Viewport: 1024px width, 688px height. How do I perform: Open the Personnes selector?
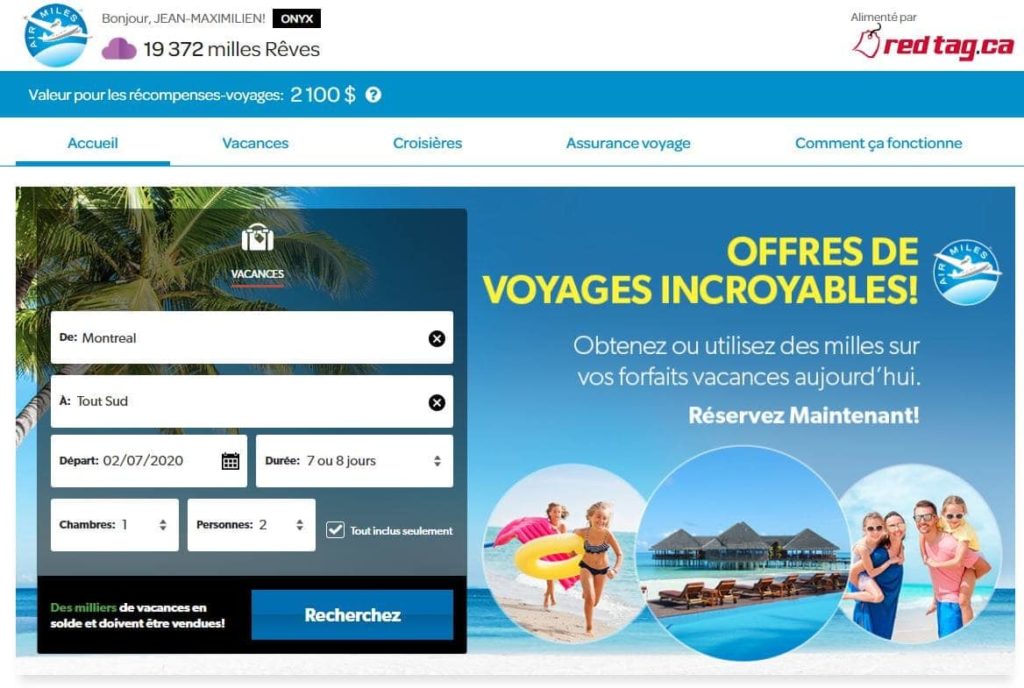[251, 525]
